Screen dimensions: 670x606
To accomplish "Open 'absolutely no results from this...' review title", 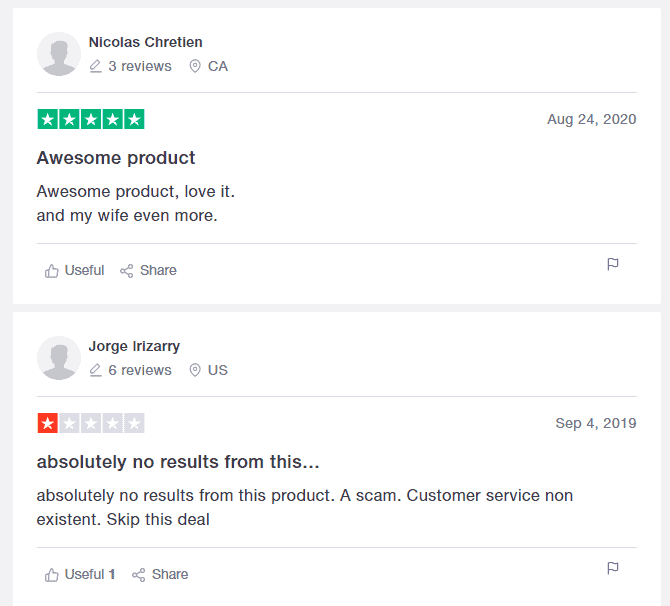I will (178, 462).
